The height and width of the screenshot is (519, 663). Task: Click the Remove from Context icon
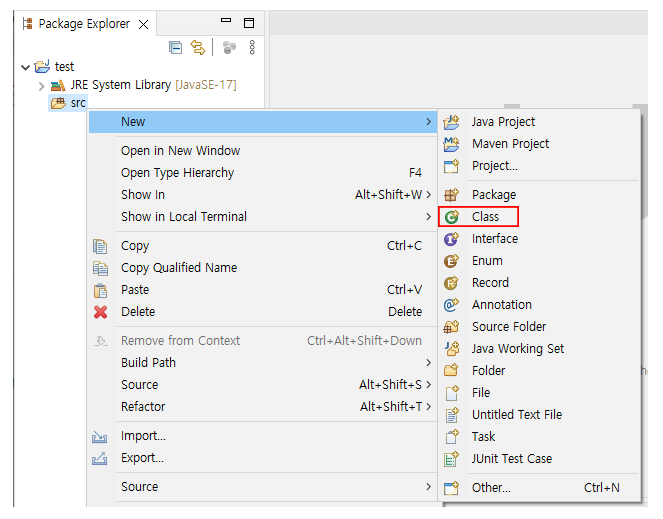101,341
